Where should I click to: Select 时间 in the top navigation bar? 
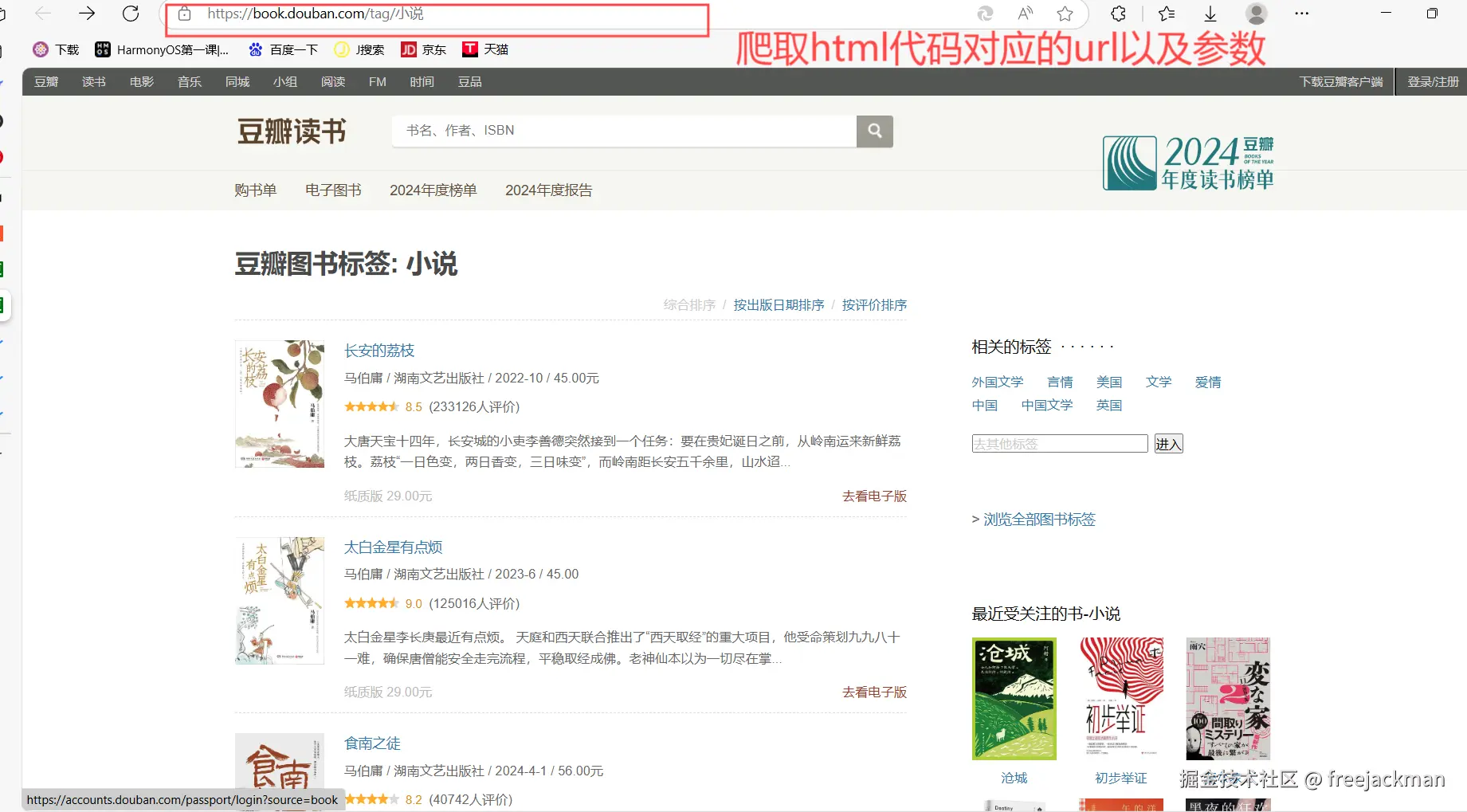422,82
